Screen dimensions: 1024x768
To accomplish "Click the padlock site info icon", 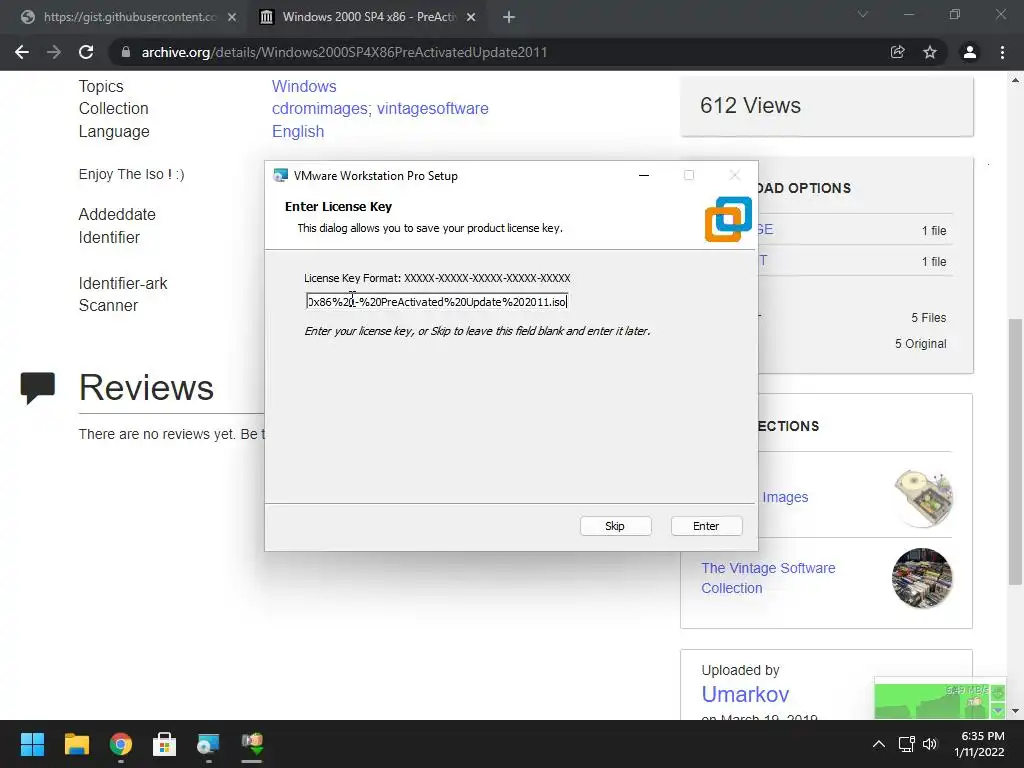I will (126, 52).
